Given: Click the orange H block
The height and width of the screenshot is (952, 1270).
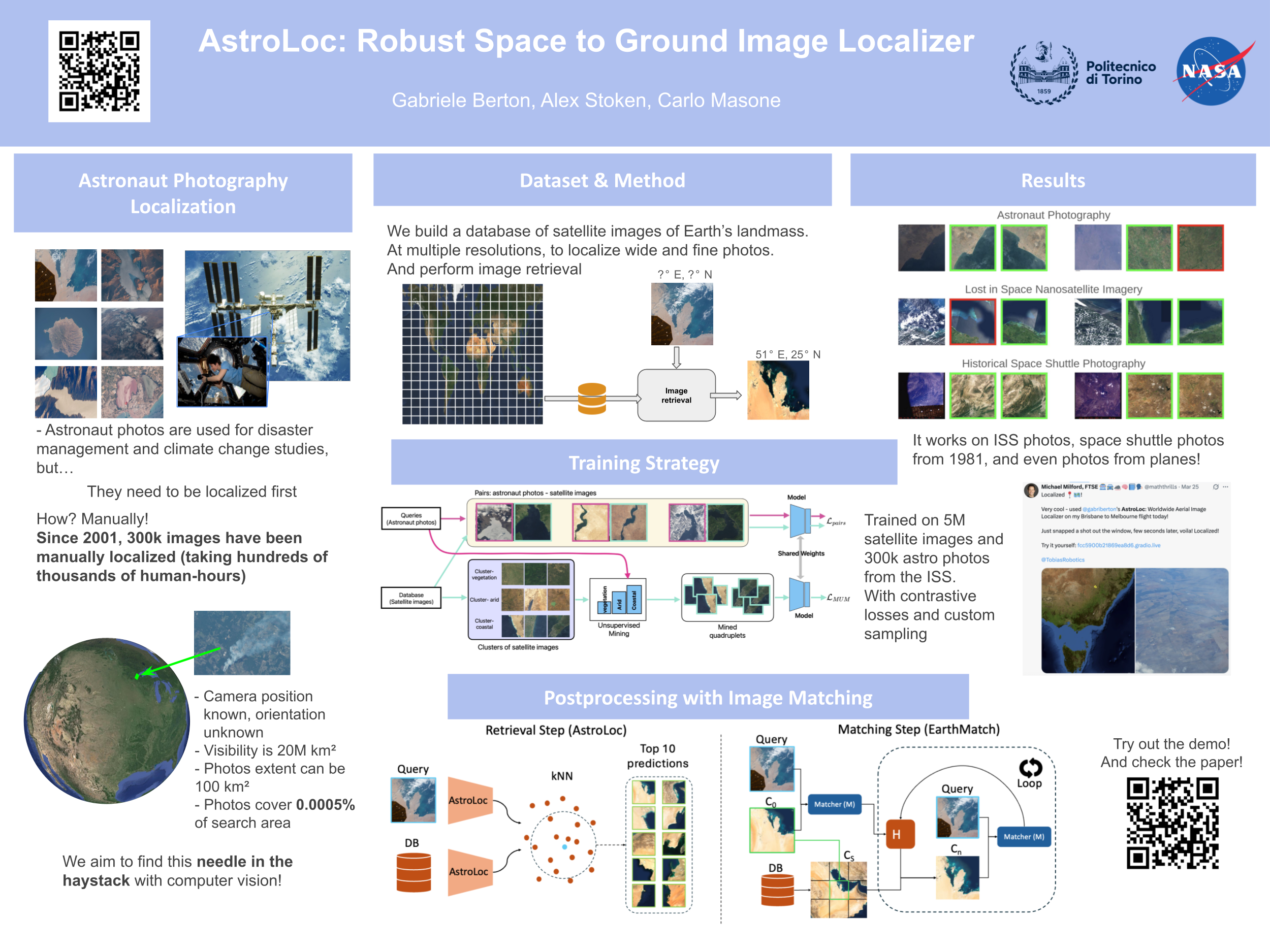Looking at the screenshot, I should (900, 834).
